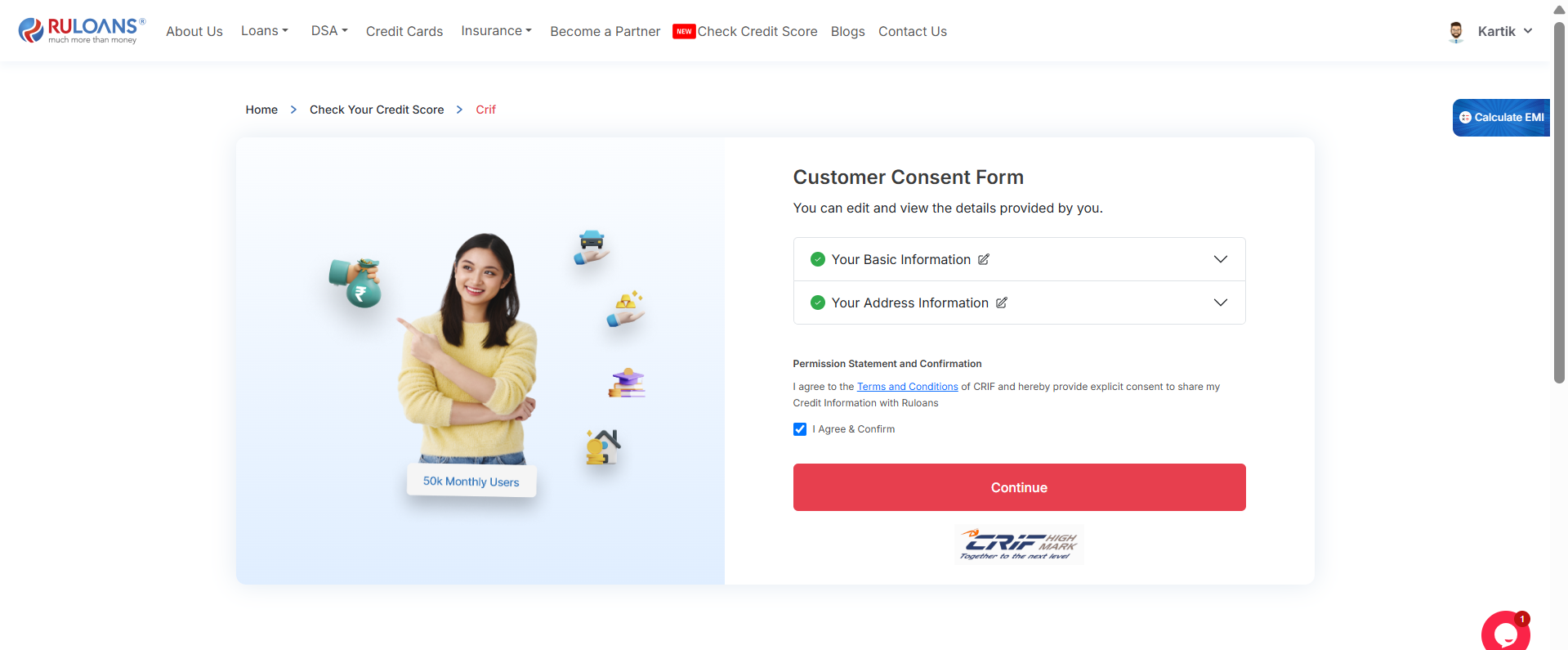This screenshot has height=650, width=1568.
Task: Open the chat bubble widget
Action: (x=1506, y=630)
